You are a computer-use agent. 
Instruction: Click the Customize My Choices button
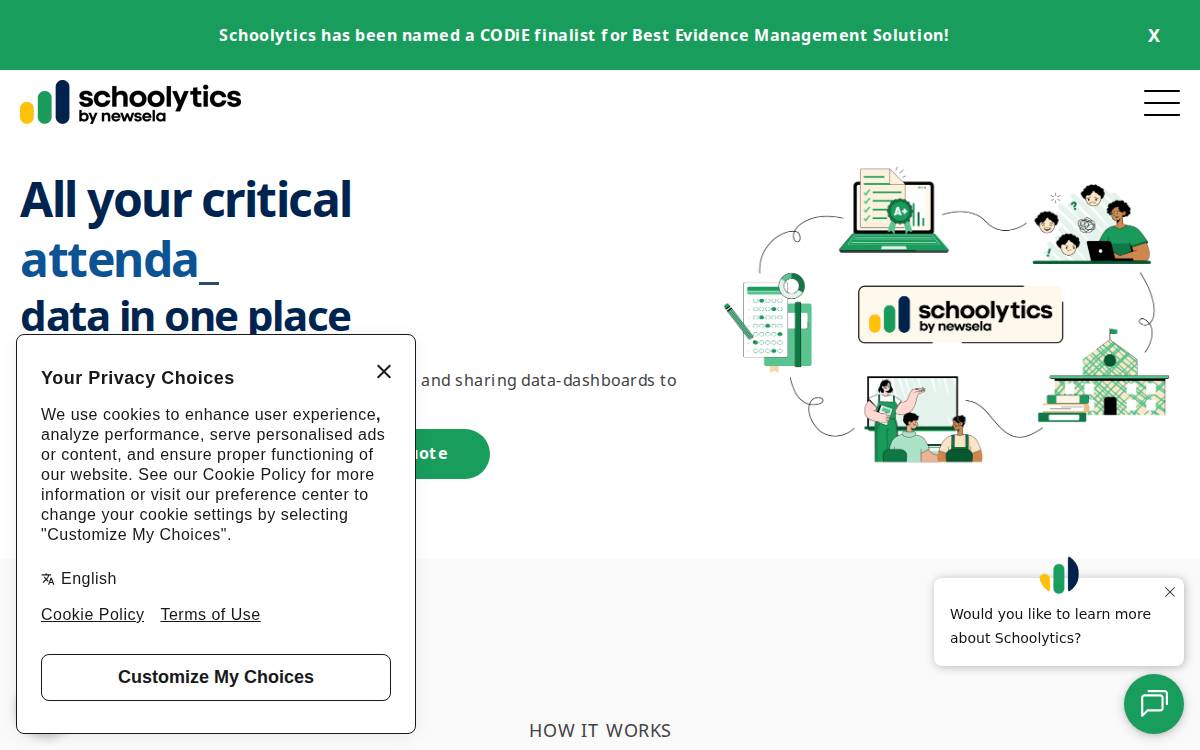click(216, 677)
